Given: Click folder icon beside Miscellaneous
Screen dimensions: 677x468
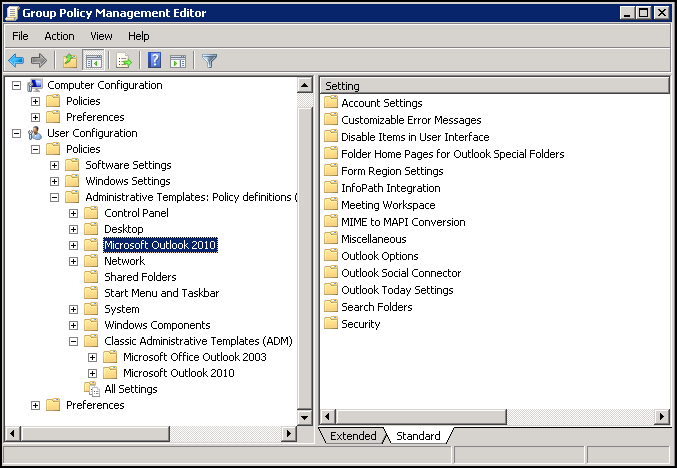Looking at the screenshot, I should pos(331,239).
